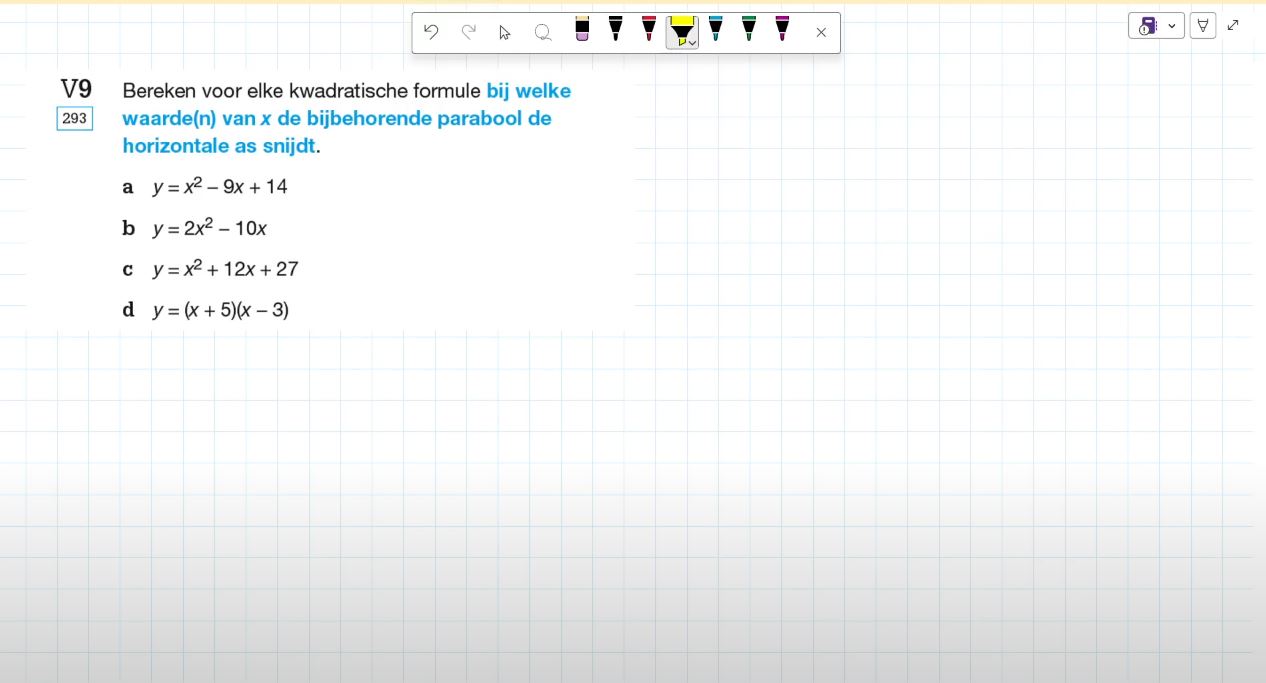1266x683 pixels.
Task: Expand the dropdown next to the notebook icon
Action: (x=1172, y=26)
